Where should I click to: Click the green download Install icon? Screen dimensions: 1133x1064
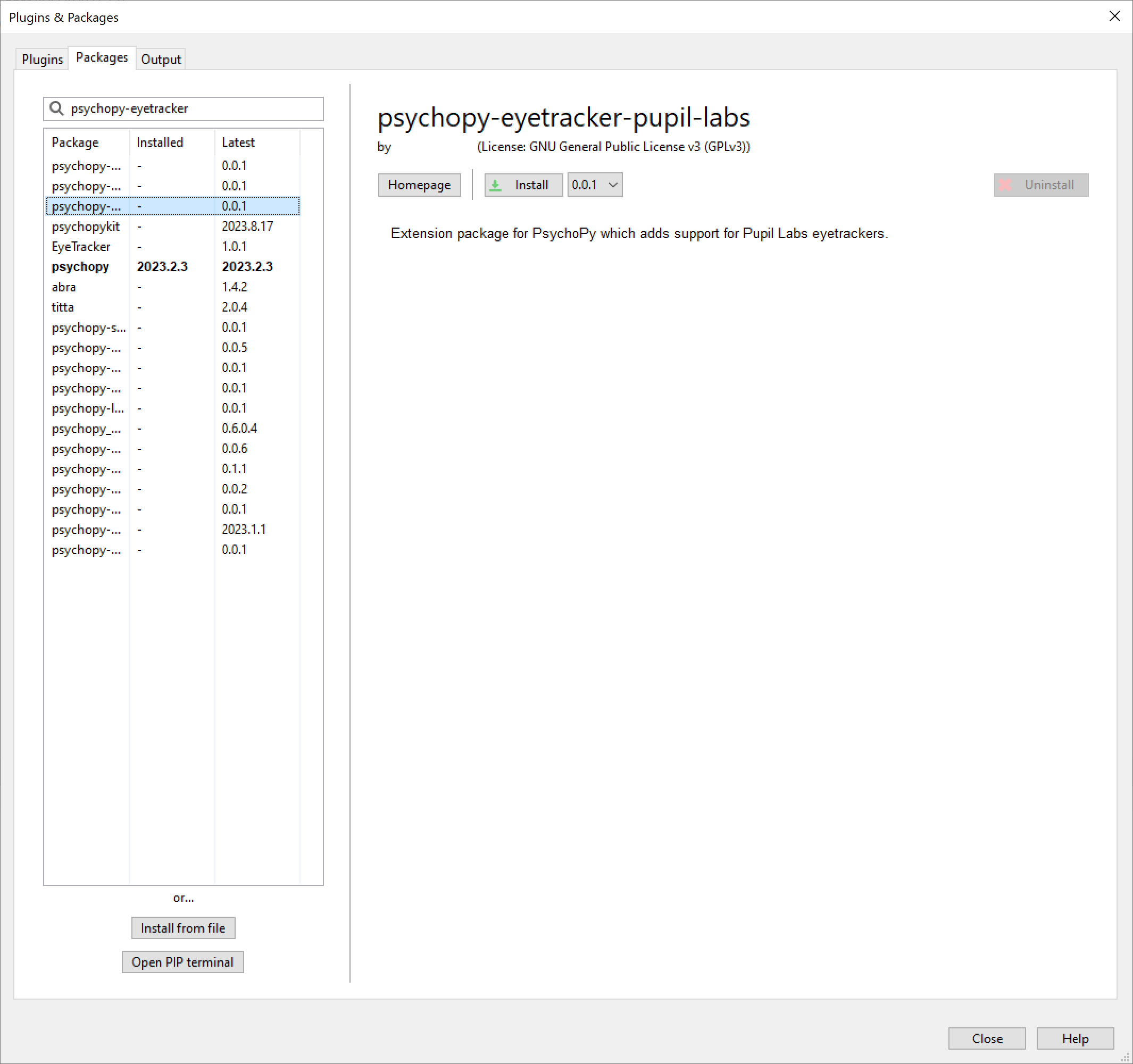496,185
